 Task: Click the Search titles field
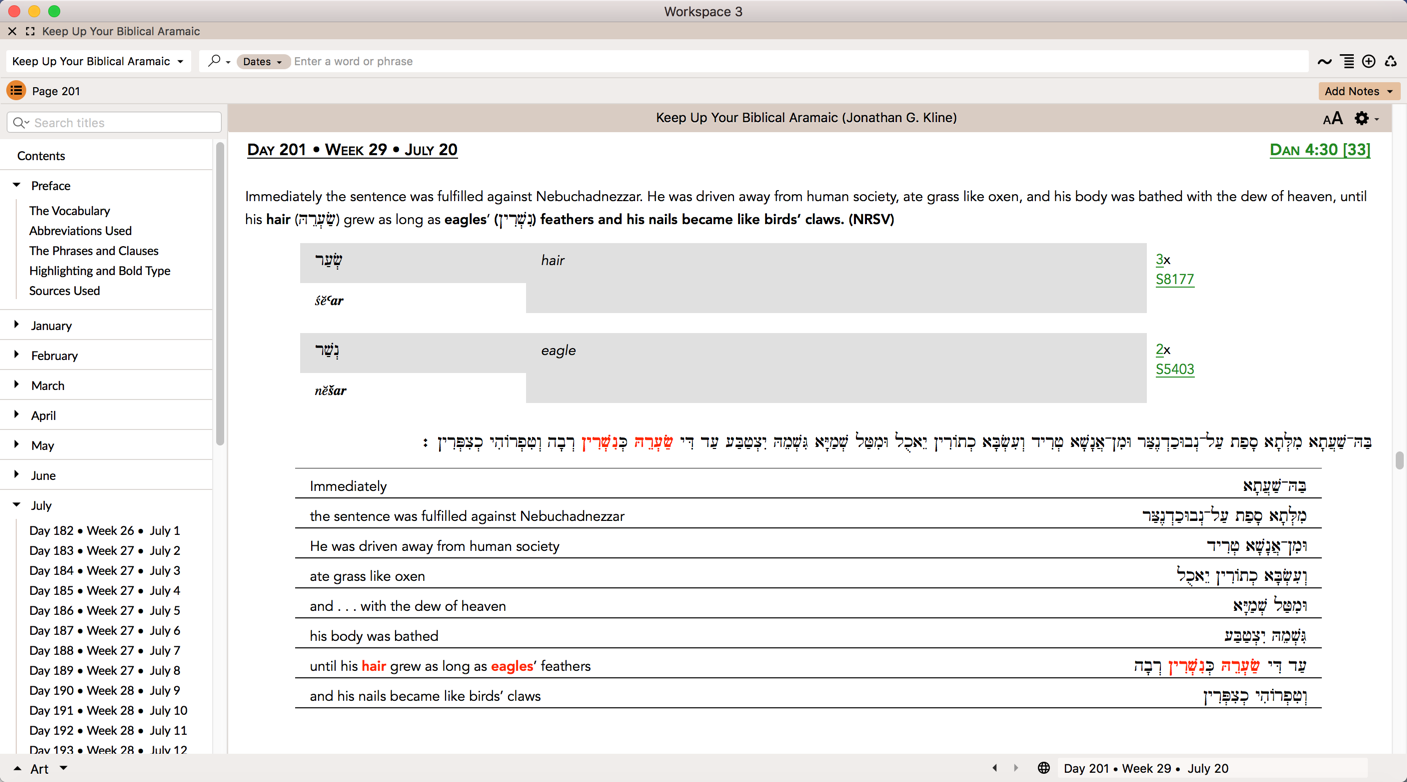click(114, 122)
